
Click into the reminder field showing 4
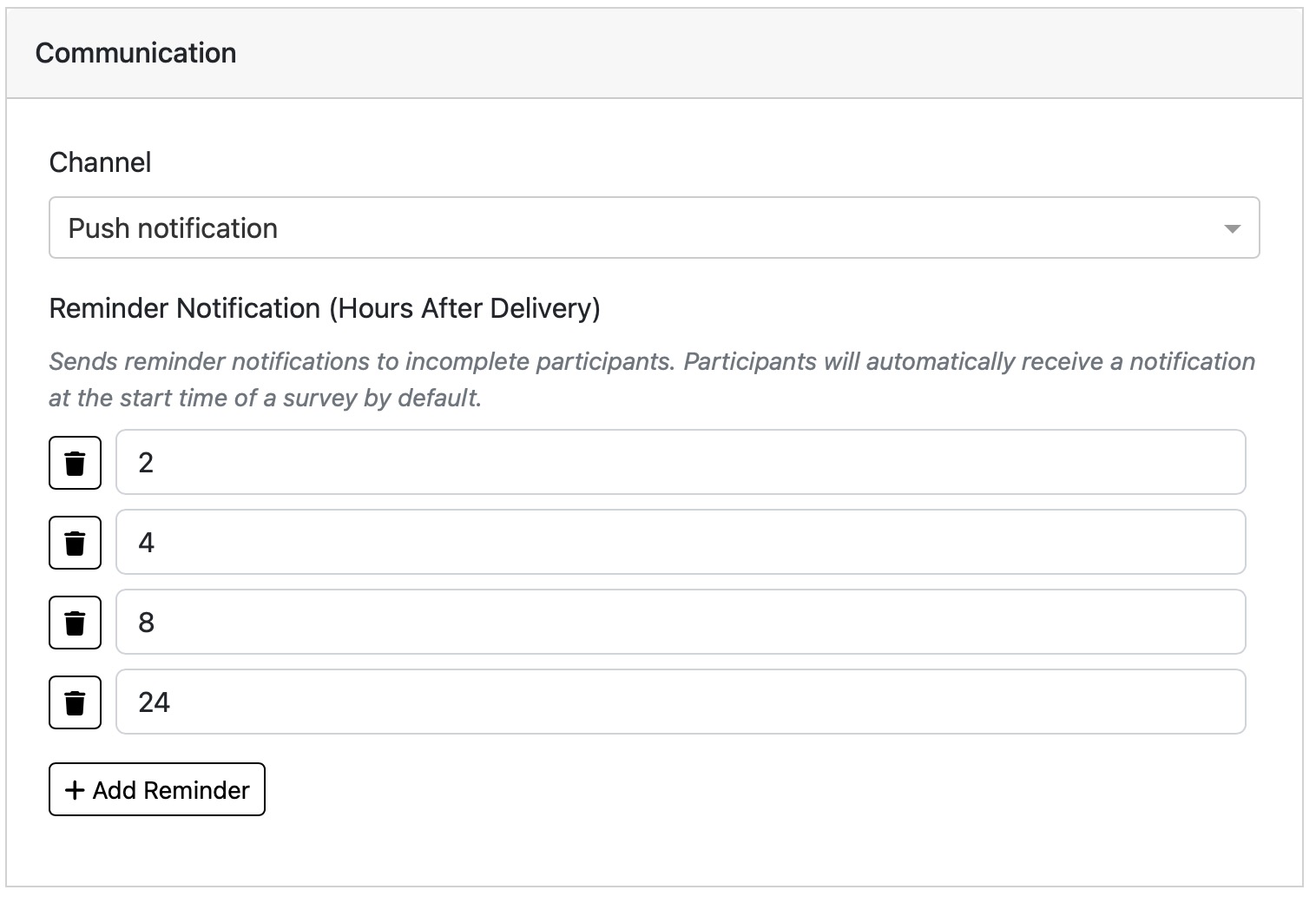point(680,543)
